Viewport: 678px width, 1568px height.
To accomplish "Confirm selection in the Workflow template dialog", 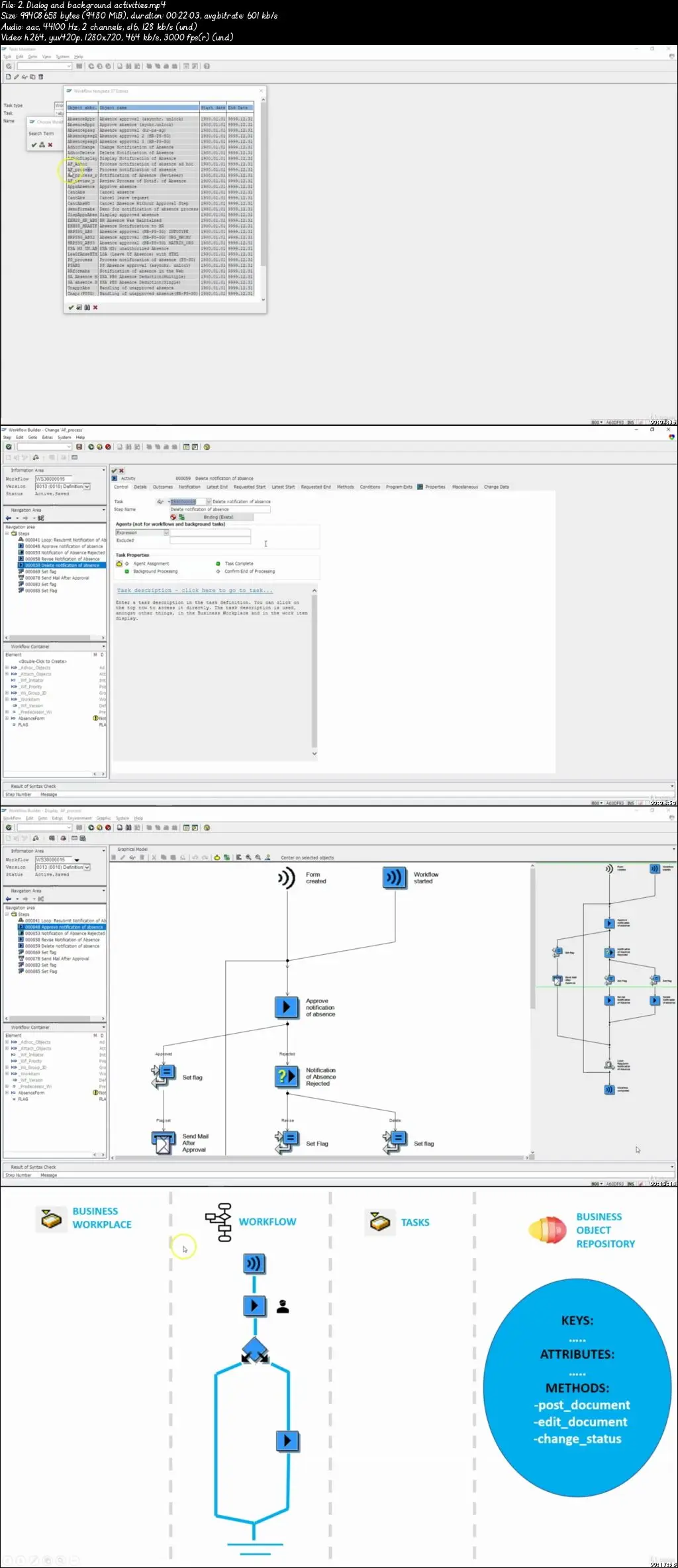I will coord(71,307).
